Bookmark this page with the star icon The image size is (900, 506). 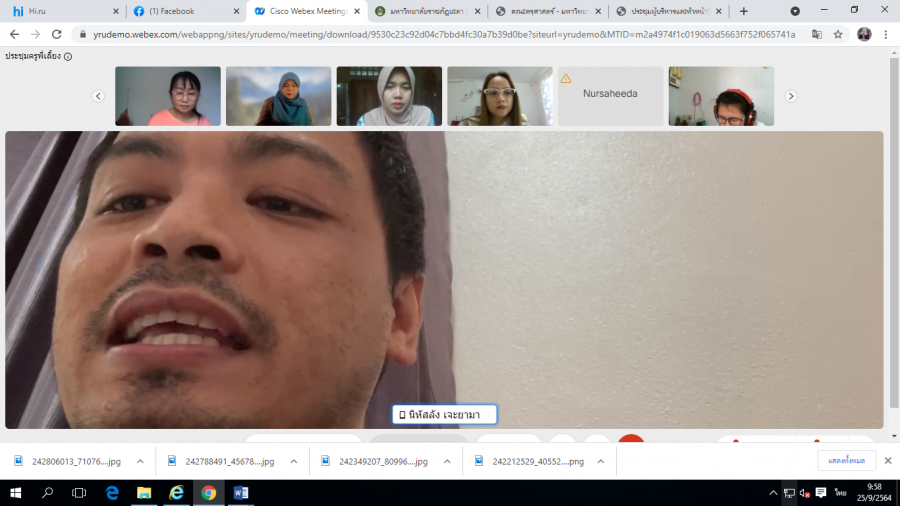pos(838,33)
